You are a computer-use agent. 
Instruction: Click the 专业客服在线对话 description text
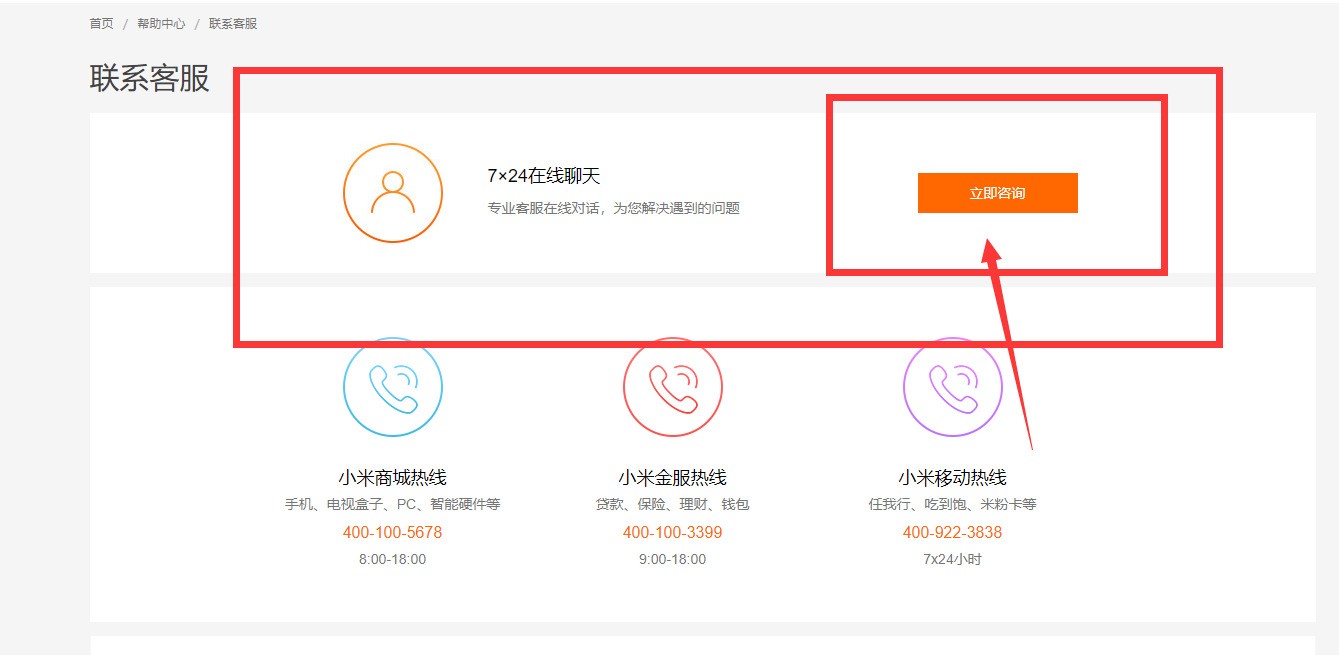pyautogui.click(x=613, y=208)
